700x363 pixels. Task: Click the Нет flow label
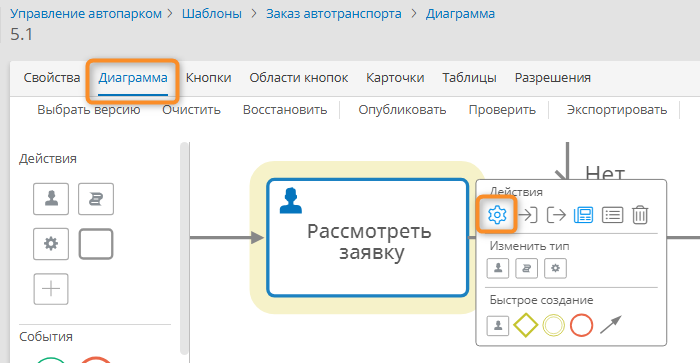click(605, 172)
